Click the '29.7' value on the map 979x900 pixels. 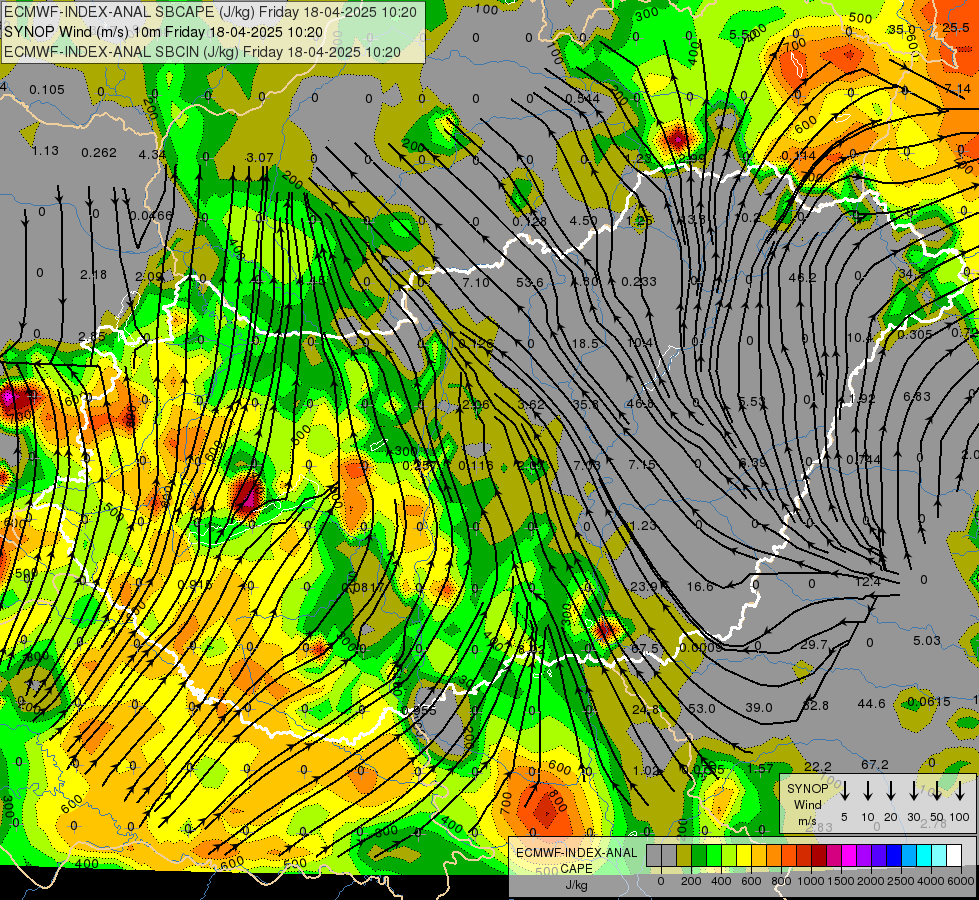tap(814, 645)
